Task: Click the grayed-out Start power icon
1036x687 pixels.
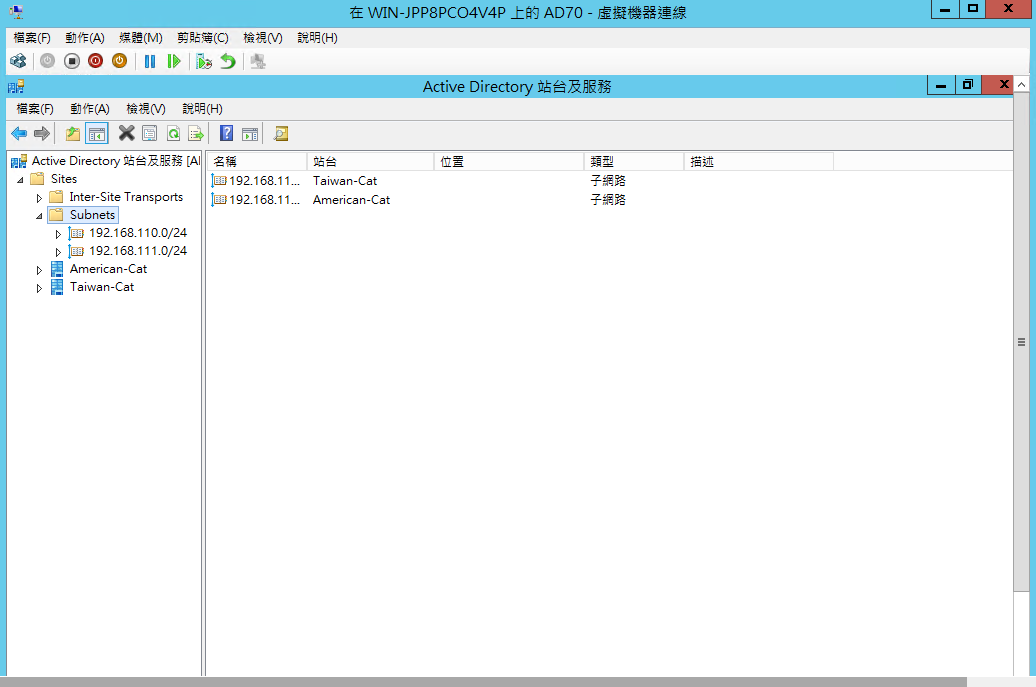Action: click(x=48, y=61)
